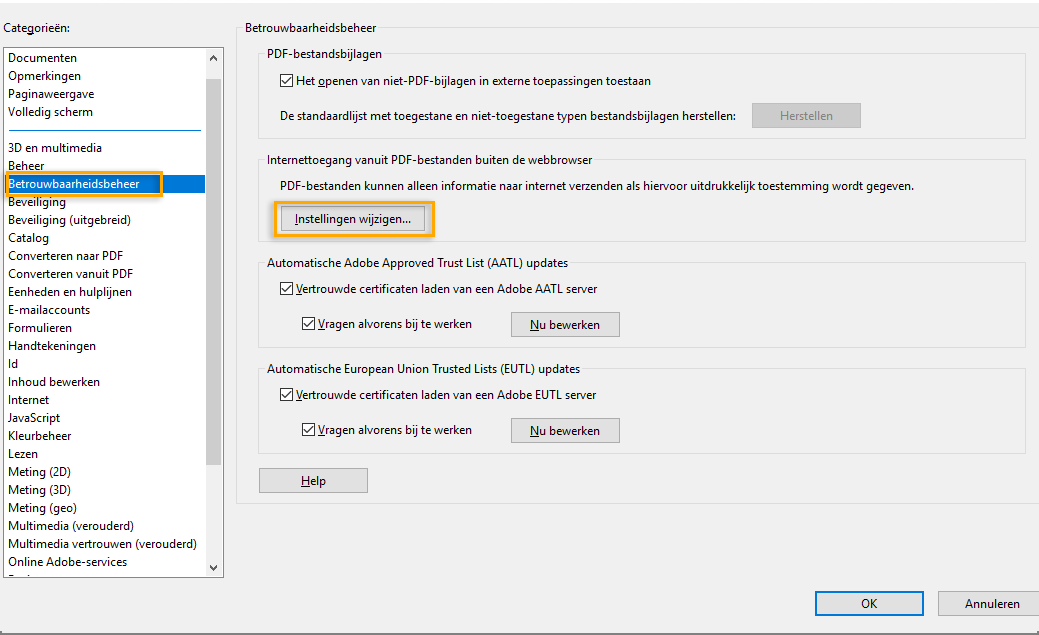Image resolution: width=1039 pixels, height=635 pixels.
Task: Click the 'Instellingen wijzigen...' button
Action: click(x=354, y=218)
